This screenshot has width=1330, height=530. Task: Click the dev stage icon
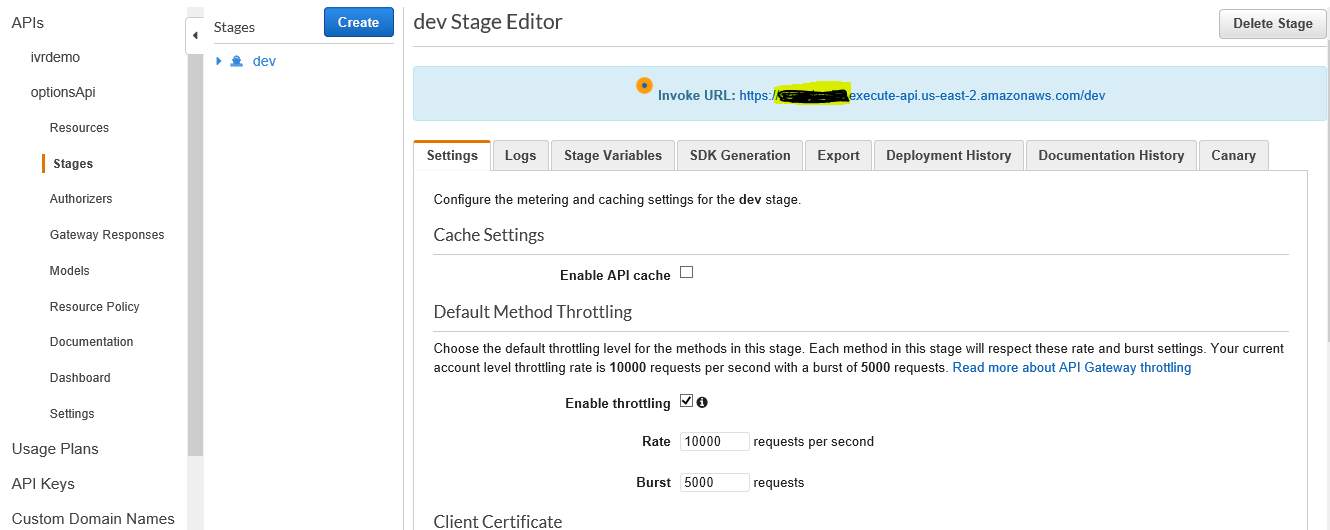237,61
